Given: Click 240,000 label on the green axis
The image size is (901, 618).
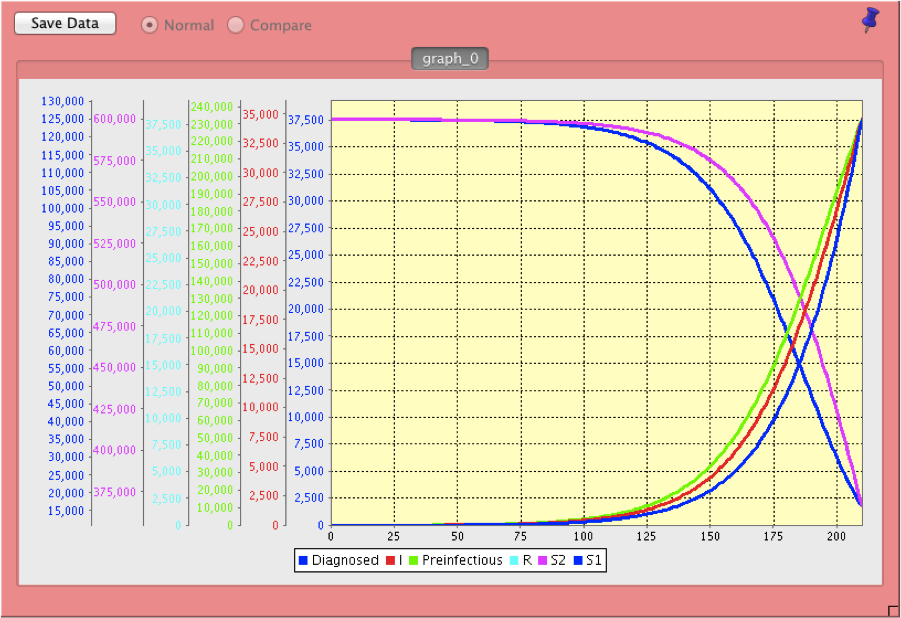Looking at the screenshot, I should point(211,107).
